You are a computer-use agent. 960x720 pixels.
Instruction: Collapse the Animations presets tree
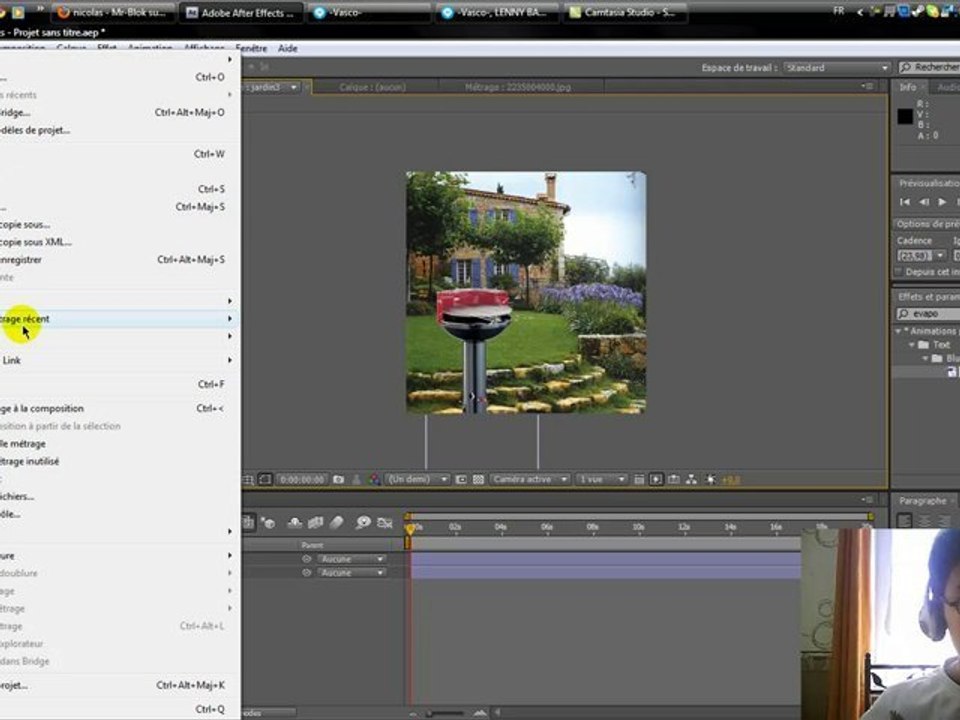(x=899, y=331)
